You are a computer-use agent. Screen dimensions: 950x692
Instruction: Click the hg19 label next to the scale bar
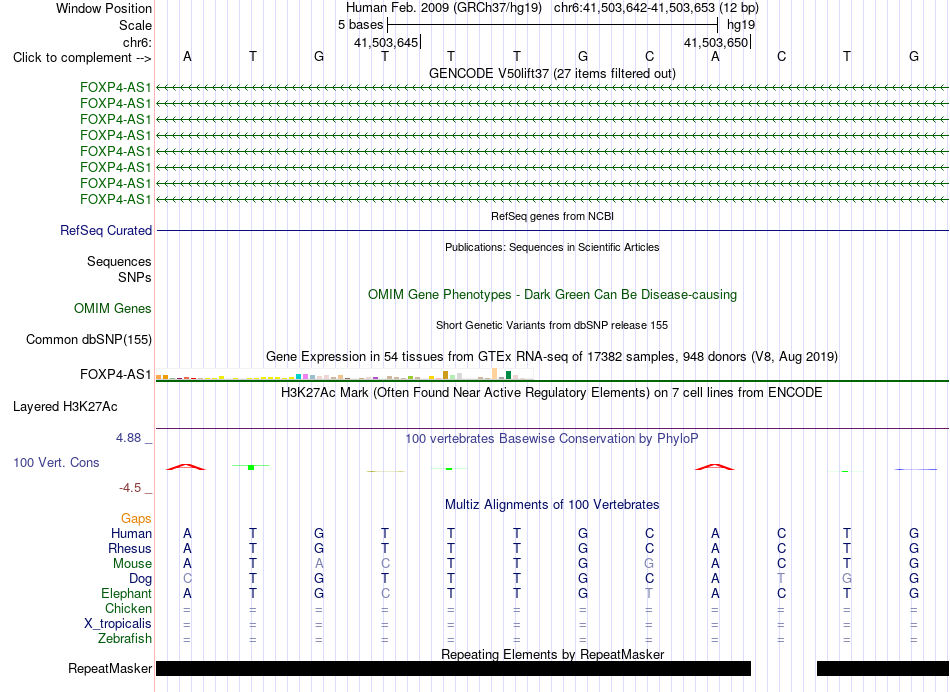[x=741, y=25]
